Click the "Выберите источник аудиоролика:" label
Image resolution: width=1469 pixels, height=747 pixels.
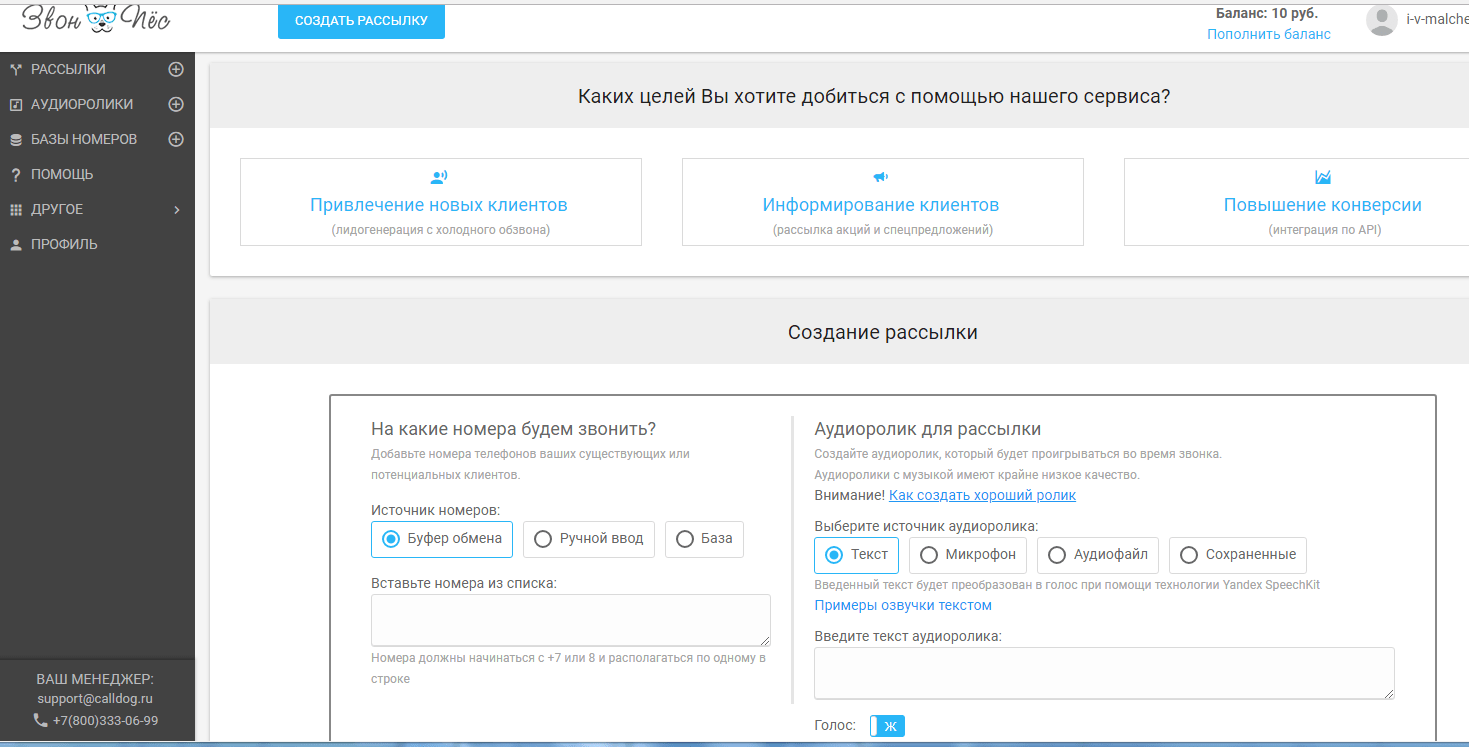point(926,526)
